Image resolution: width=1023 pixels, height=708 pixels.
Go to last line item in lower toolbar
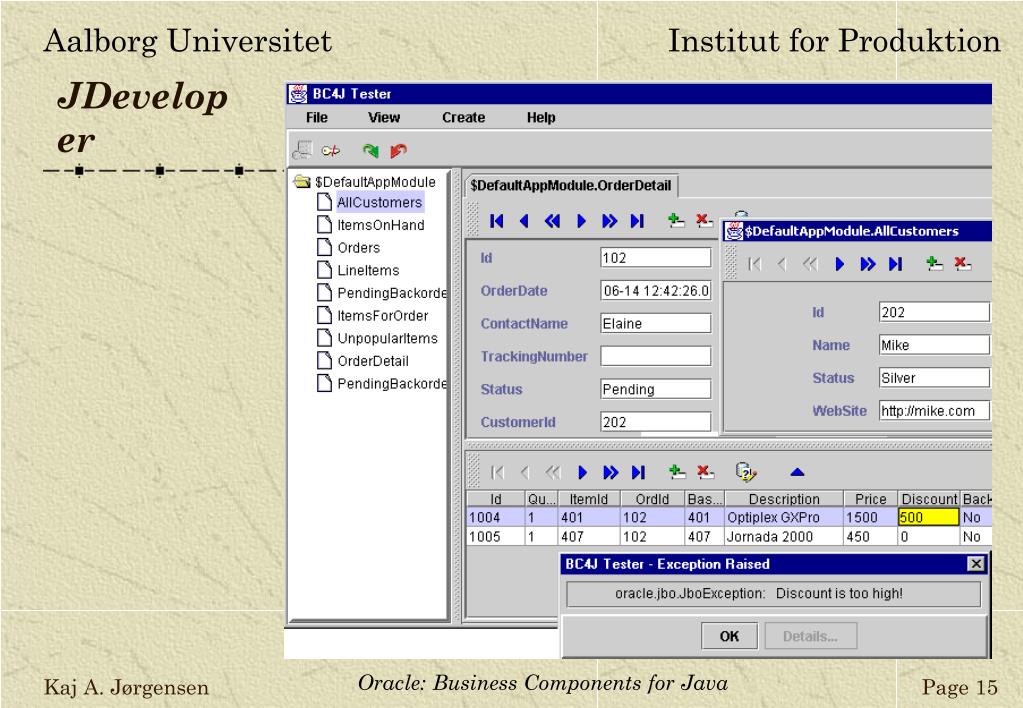(x=639, y=472)
